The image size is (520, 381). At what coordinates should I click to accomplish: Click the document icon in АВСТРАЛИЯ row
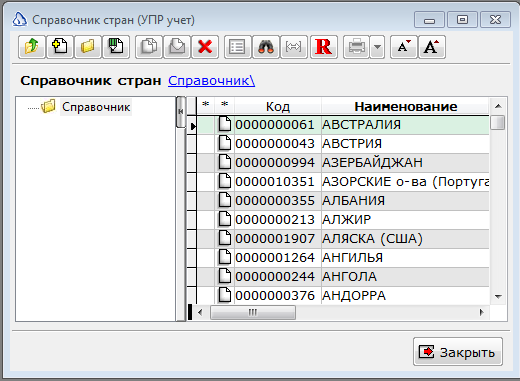coord(225,124)
